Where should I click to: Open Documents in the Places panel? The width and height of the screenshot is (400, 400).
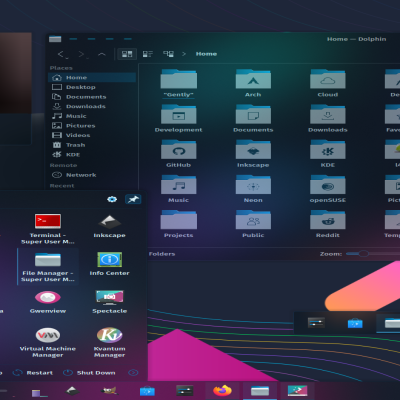92,97
